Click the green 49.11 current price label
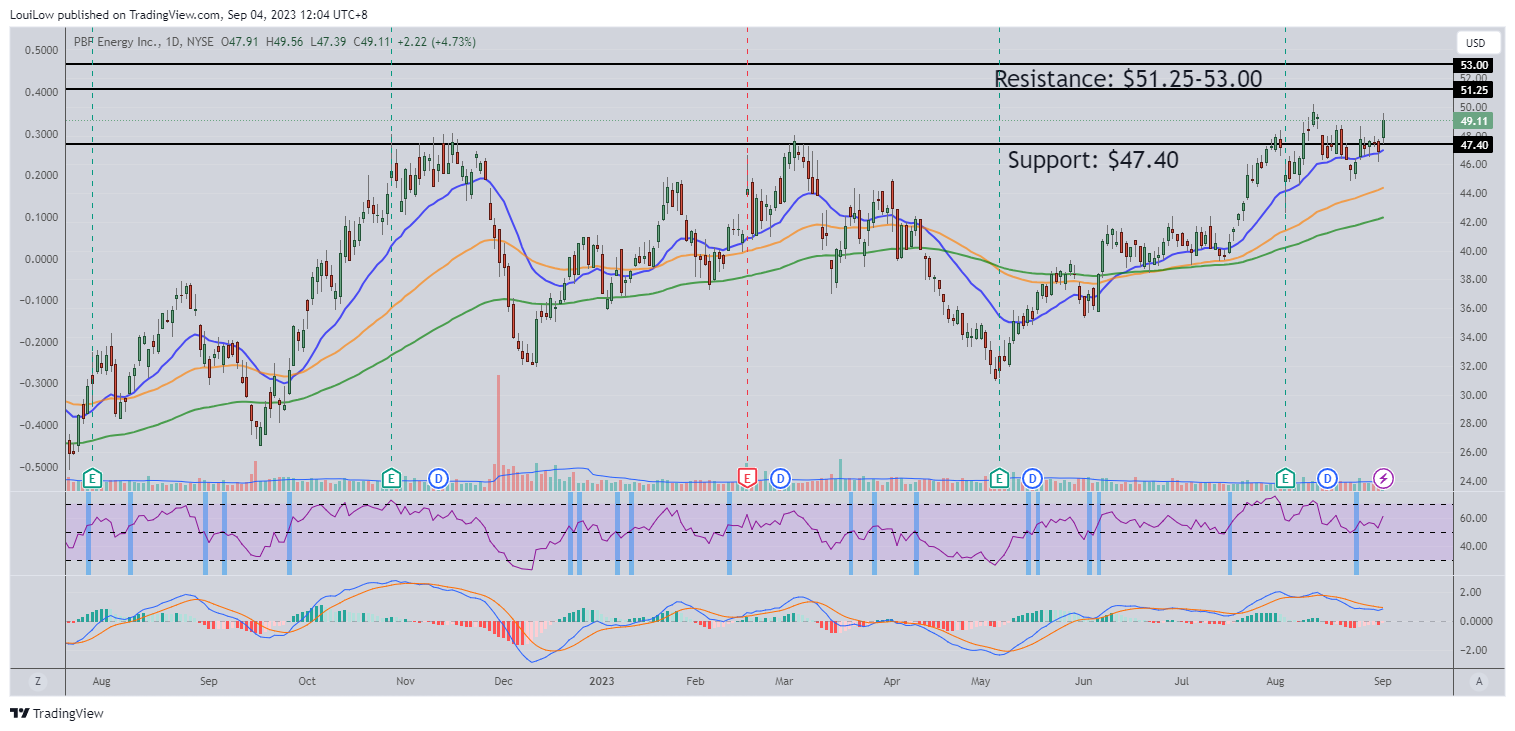 click(x=1474, y=120)
